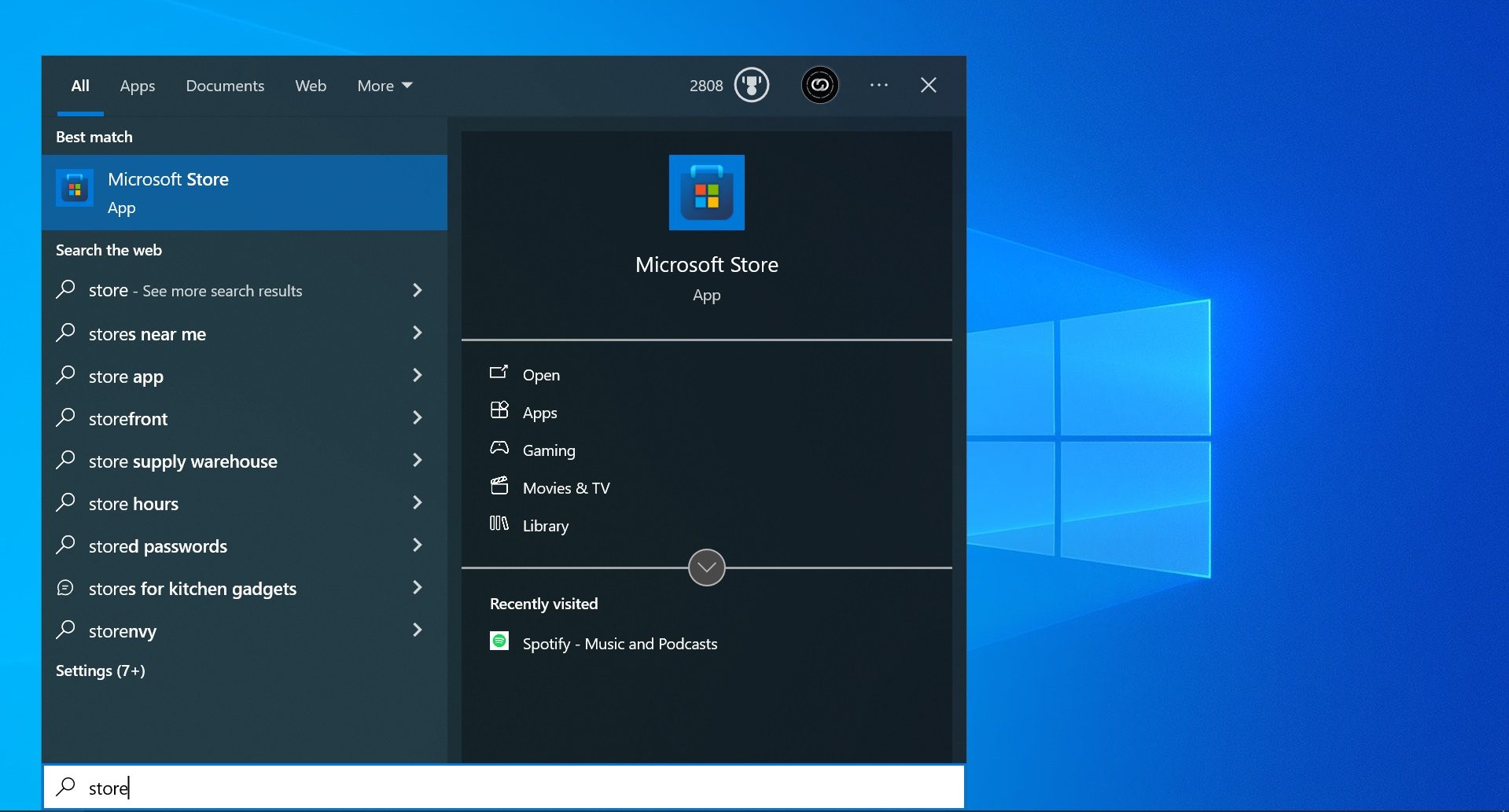
Task: Click the profile avatar icon
Action: (x=819, y=85)
